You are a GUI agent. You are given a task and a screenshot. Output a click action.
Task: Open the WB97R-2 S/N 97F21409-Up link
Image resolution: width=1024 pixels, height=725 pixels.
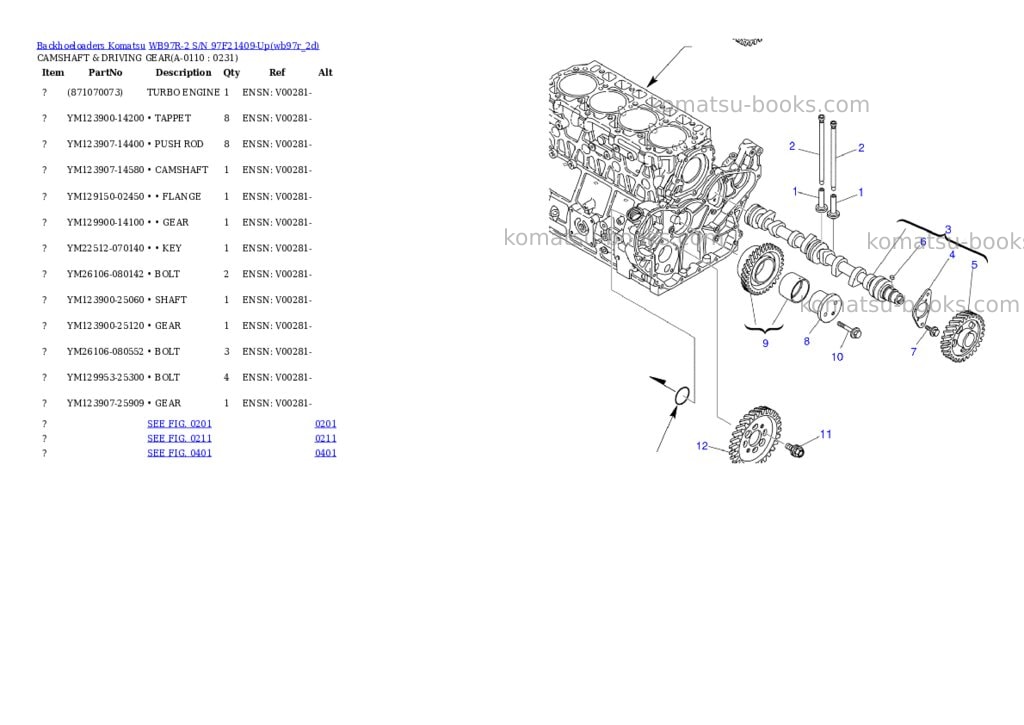234,46
